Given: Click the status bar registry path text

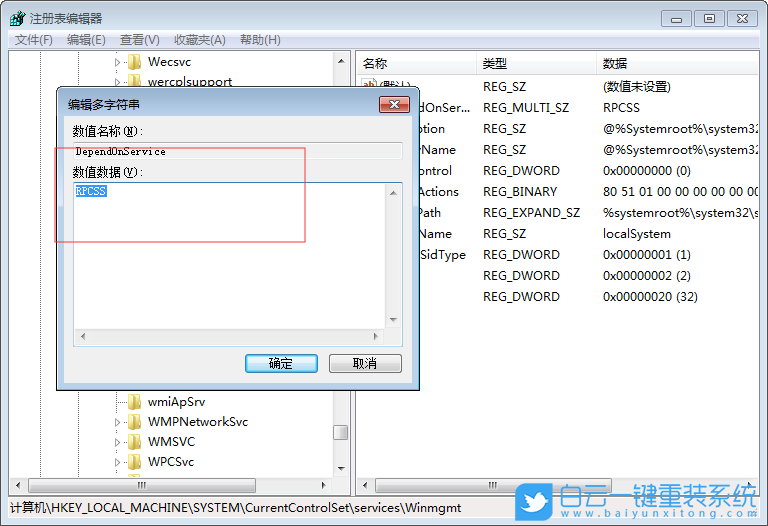Looking at the screenshot, I should (236, 508).
